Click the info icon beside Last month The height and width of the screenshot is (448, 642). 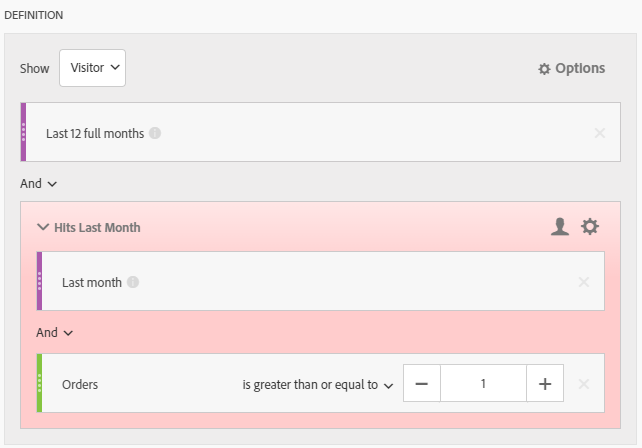coord(133,282)
